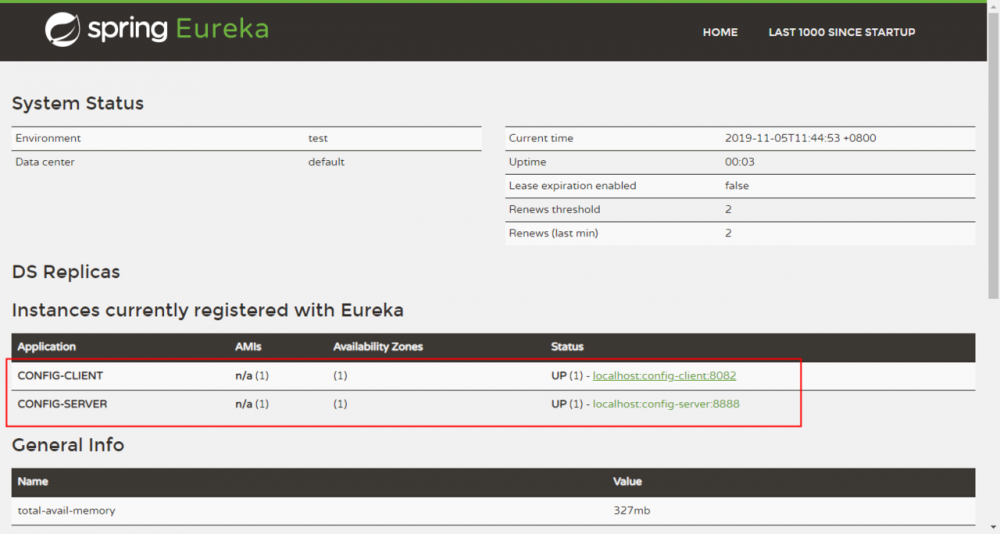Click the page vertical scrollbar thumb
Image resolution: width=1000 pixels, height=534 pixels.
(993, 155)
